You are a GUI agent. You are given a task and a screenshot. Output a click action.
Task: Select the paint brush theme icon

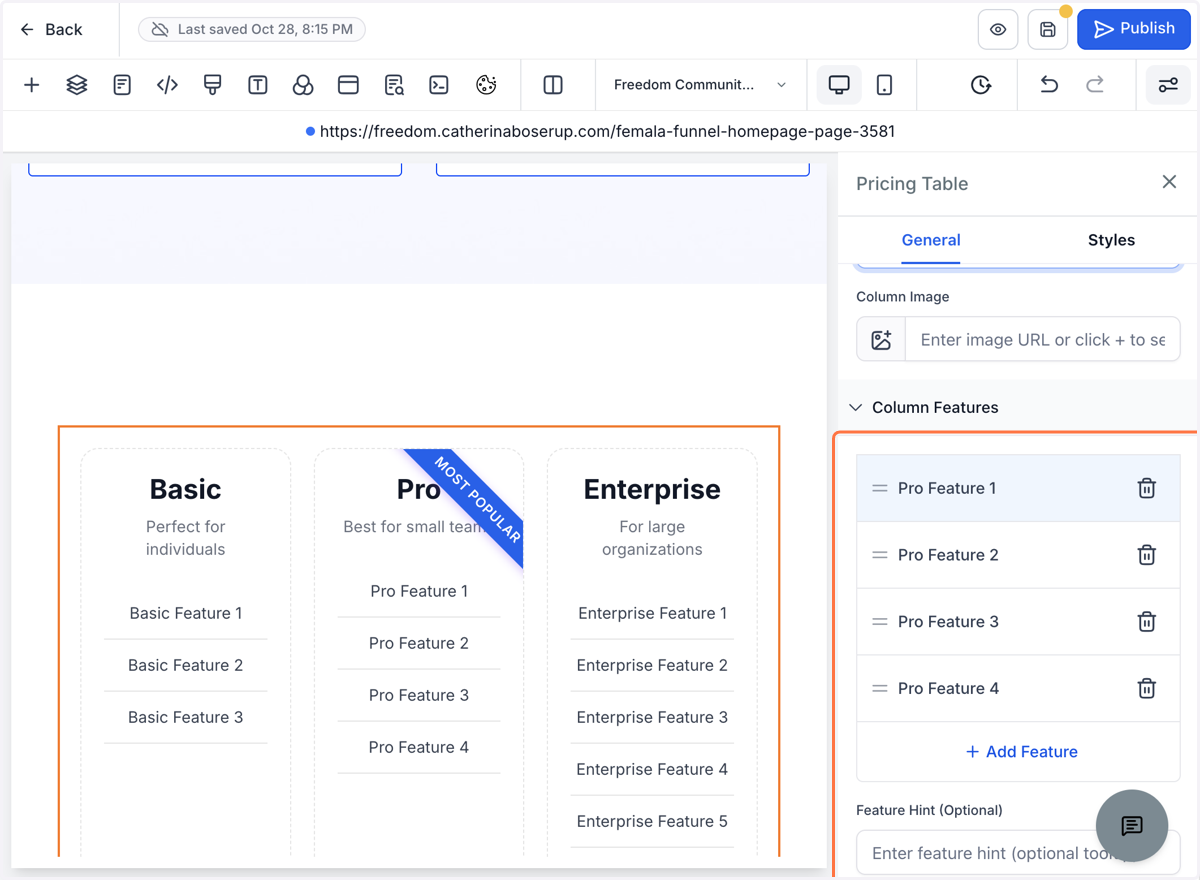click(212, 85)
